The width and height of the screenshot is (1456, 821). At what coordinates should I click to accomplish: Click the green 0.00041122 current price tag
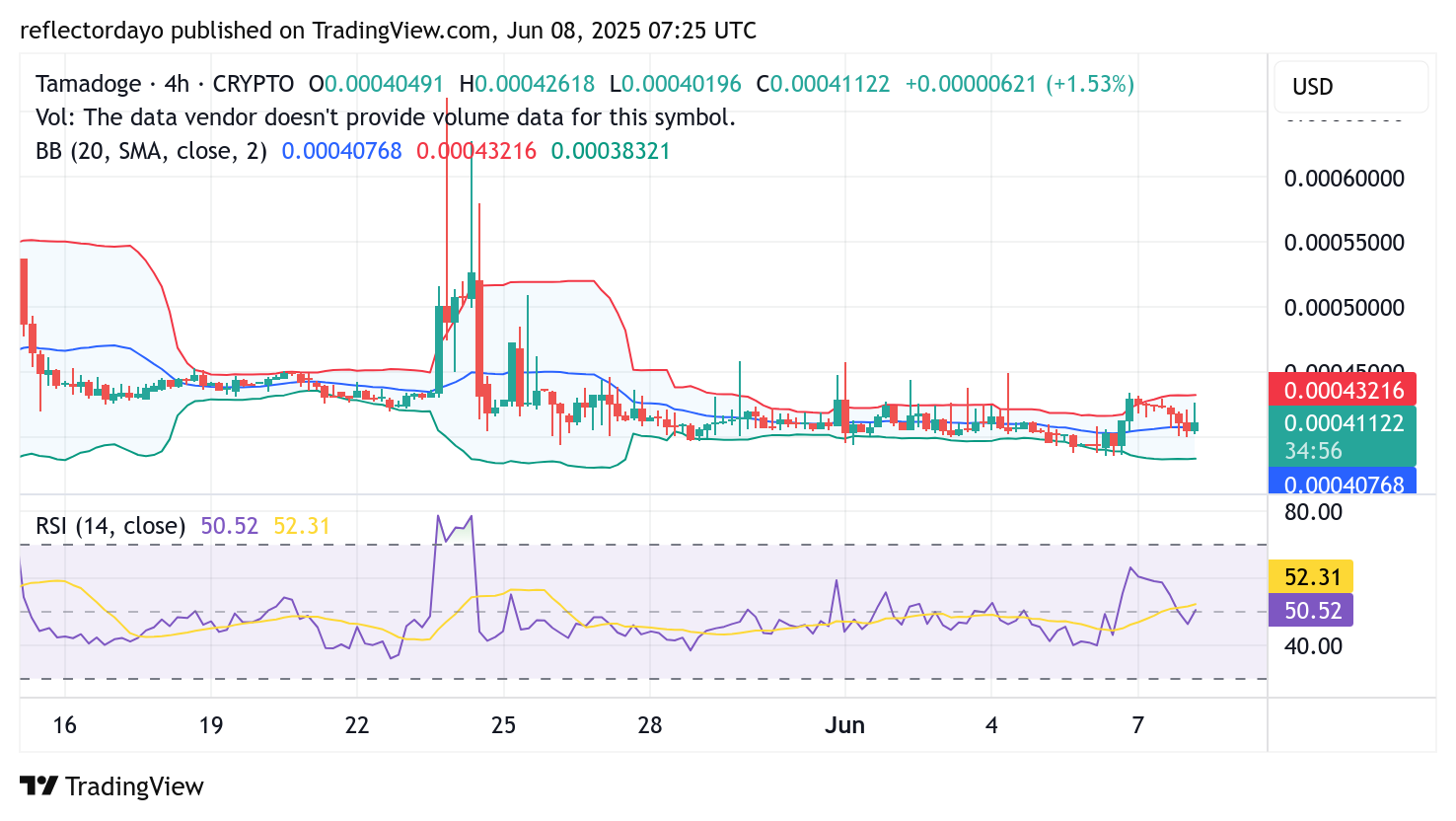pos(1343,423)
